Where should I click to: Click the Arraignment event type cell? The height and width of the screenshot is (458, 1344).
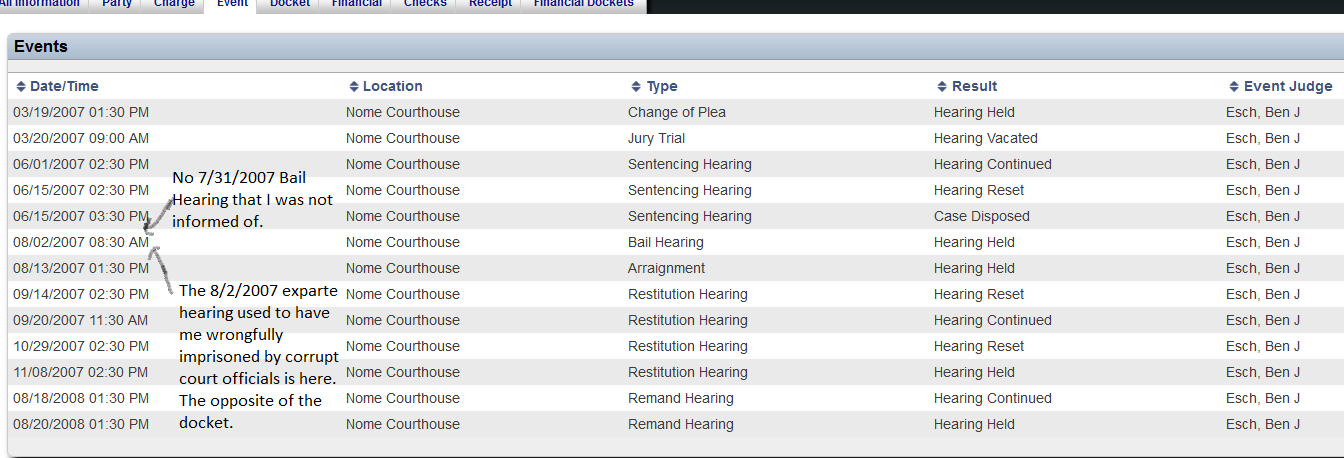coord(666,268)
